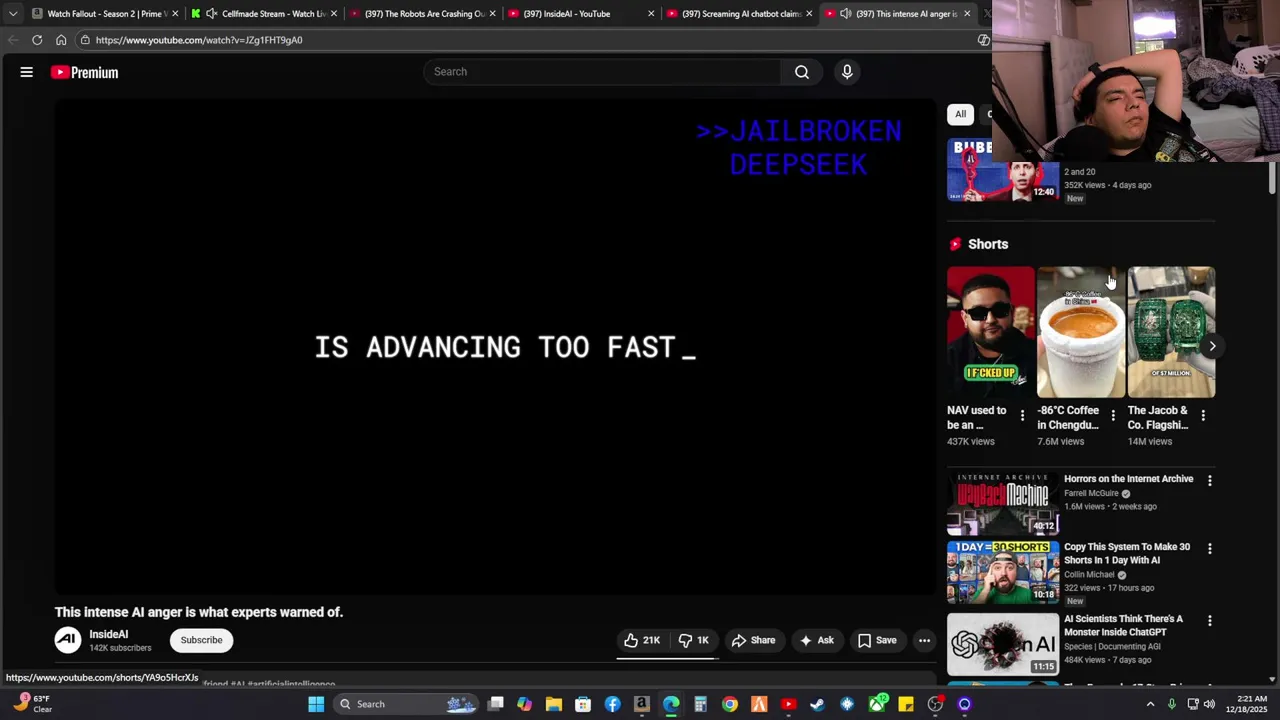Image resolution: width=1280 pixels, height=720 pixels.
Task: Open the YouTube guide hamburger menu
Action: 27,72
